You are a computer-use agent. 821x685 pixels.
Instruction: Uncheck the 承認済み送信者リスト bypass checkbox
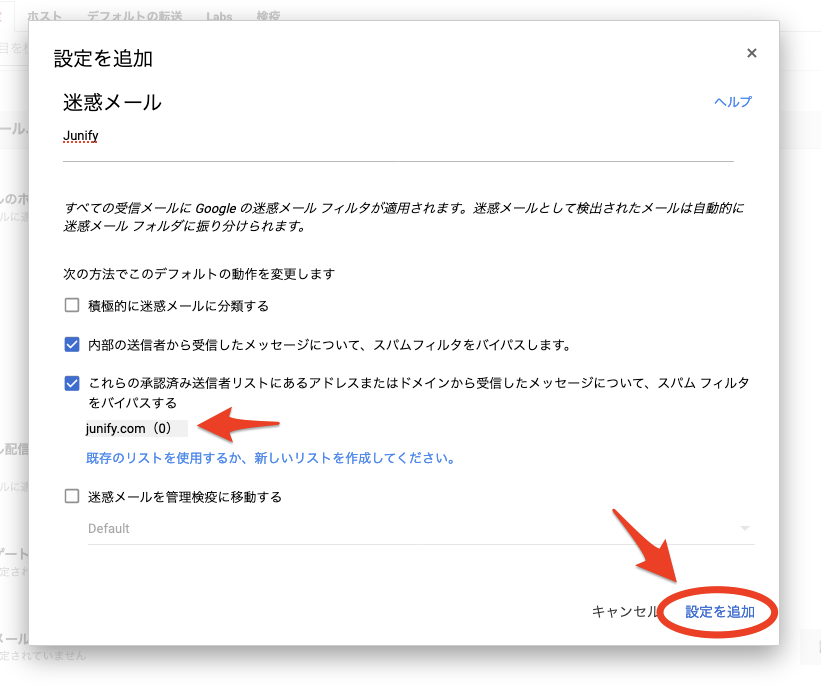coord(72,383)
